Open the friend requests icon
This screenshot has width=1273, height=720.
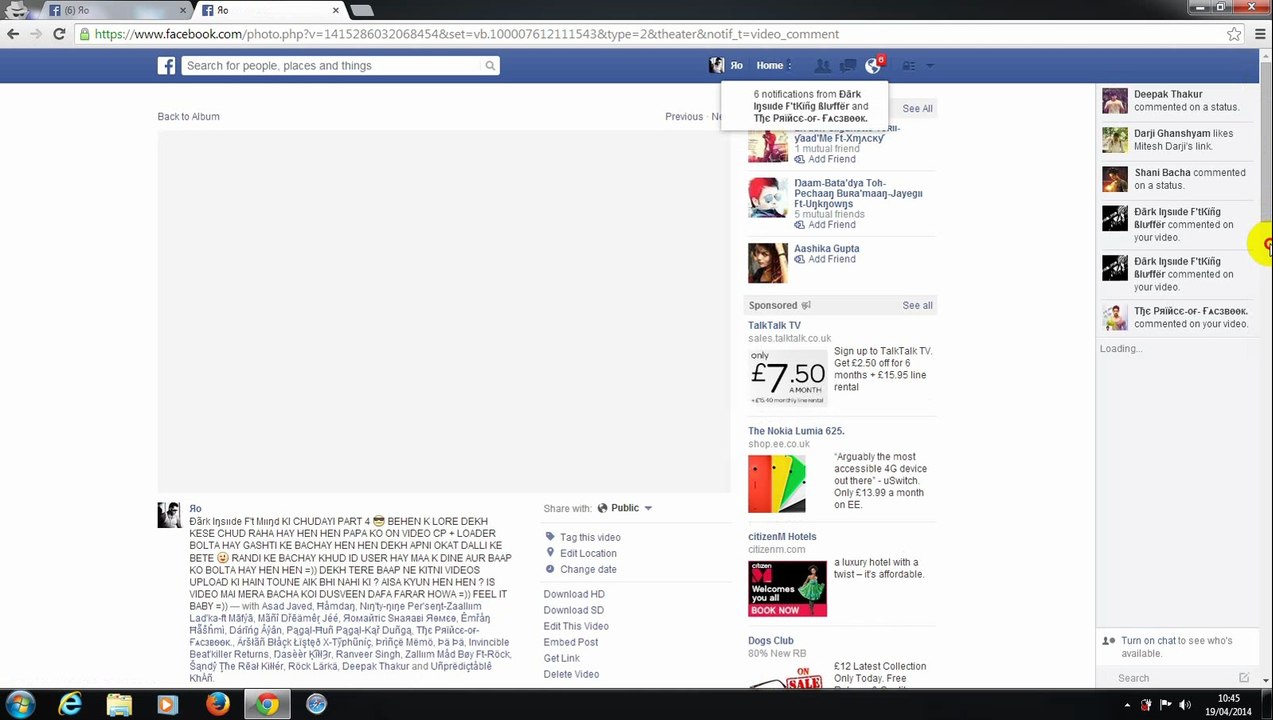(822, 66)
